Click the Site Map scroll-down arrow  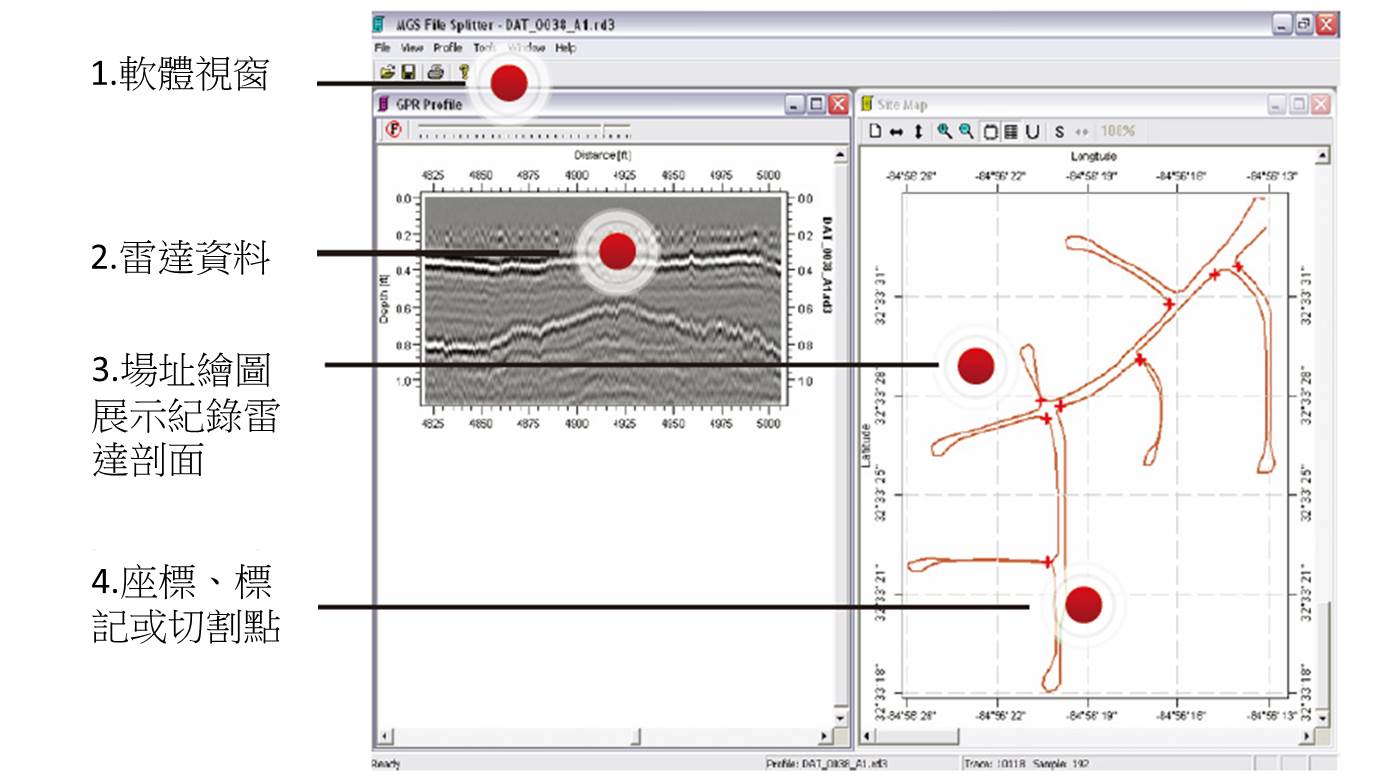1323,718
